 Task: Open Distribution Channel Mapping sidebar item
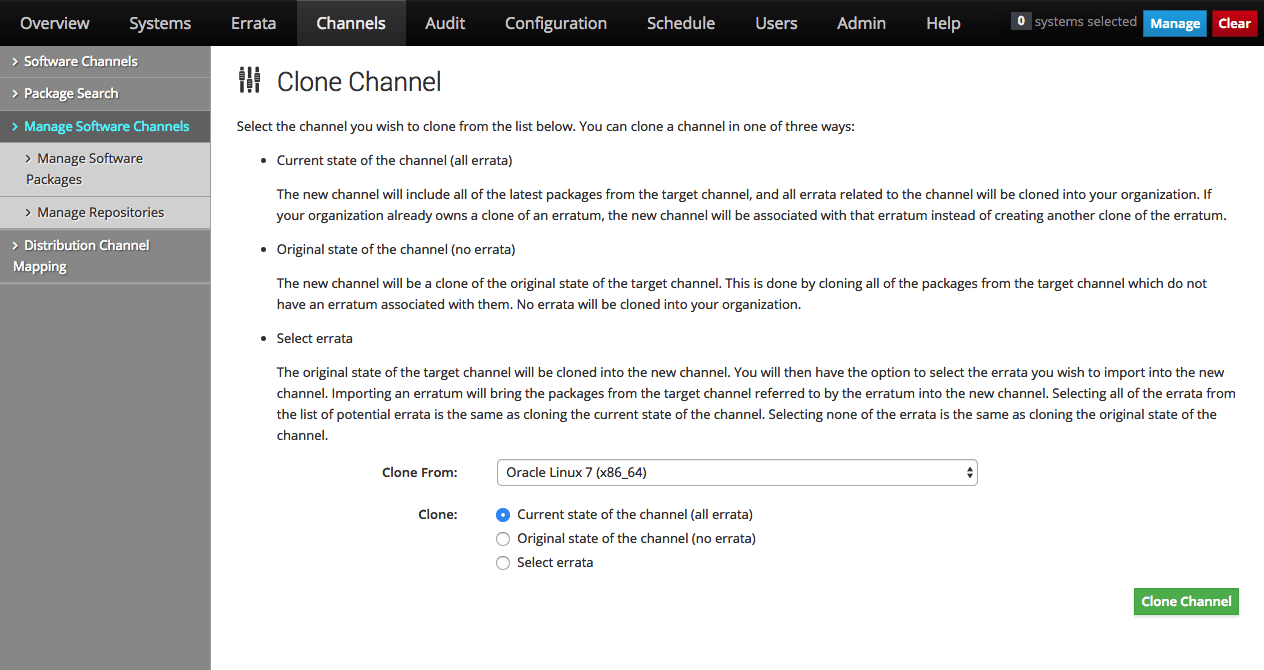tap(105, 256)
